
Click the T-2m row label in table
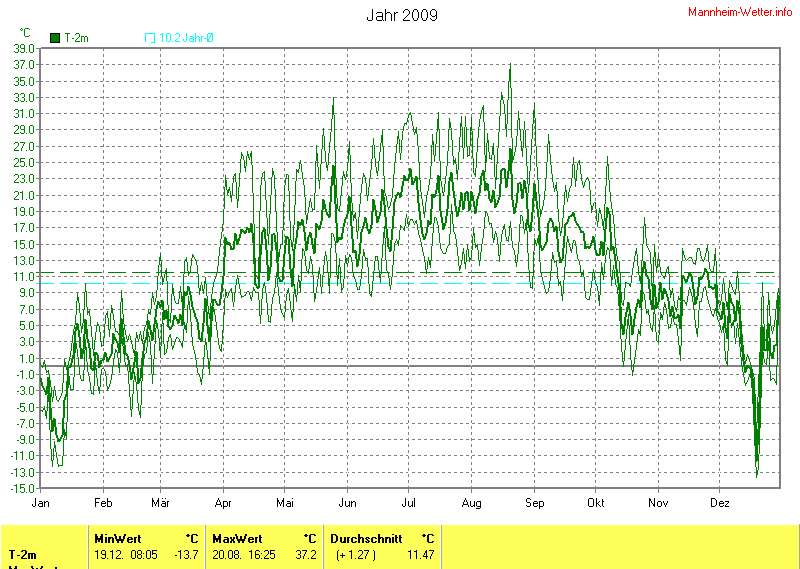24,554
